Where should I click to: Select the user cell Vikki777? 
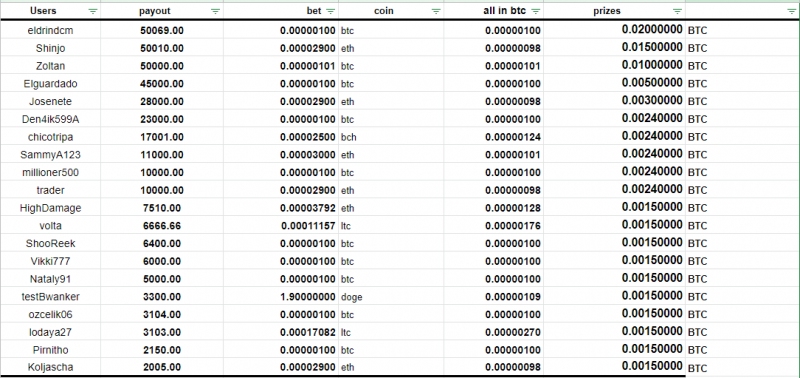(51, 261)
